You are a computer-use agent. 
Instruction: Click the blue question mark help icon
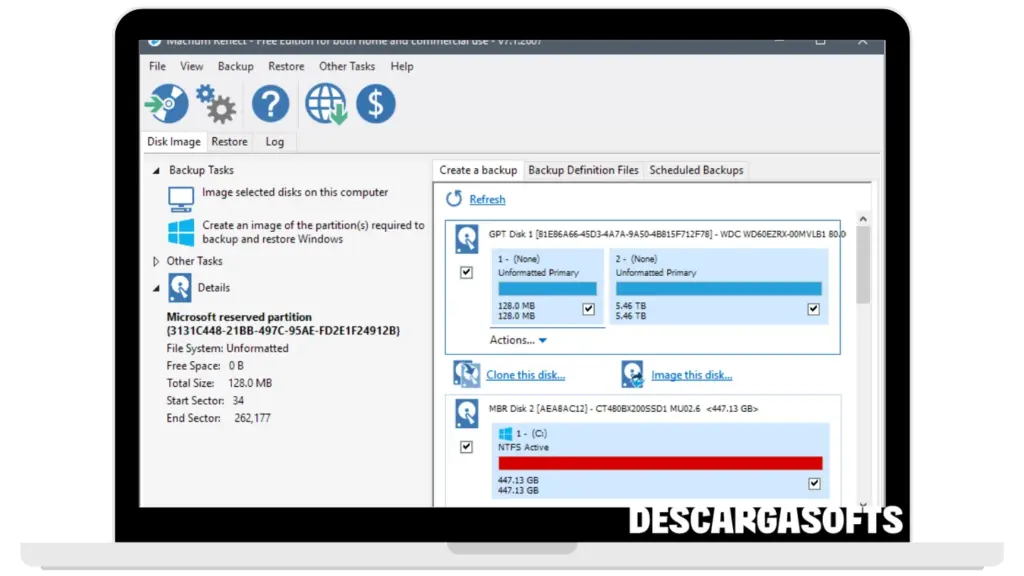pos(270,104)
